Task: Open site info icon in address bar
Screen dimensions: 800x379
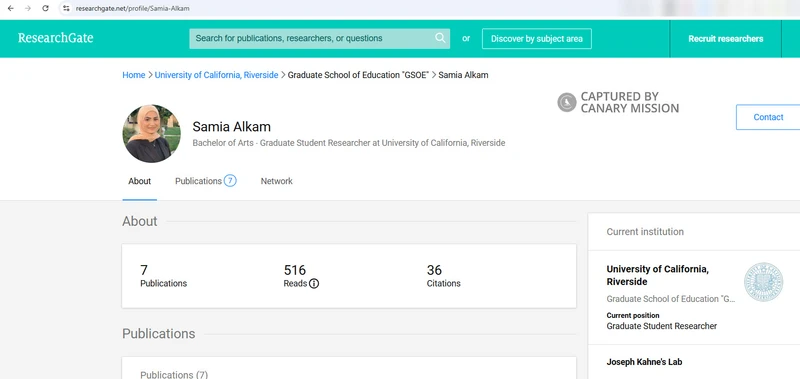Action: tap(66, 8)
